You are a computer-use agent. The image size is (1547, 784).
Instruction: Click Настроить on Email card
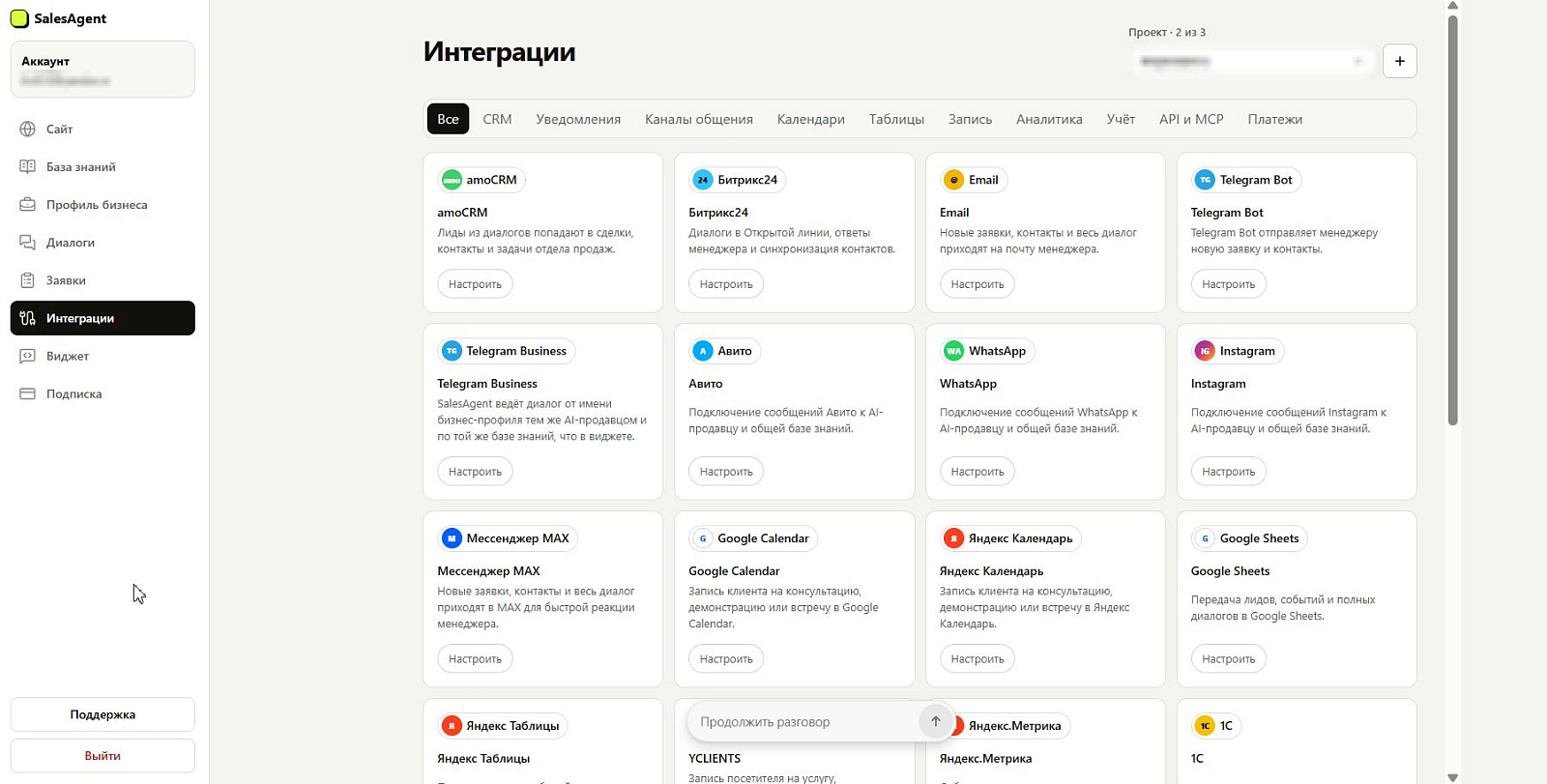click(x=978, y=284)
